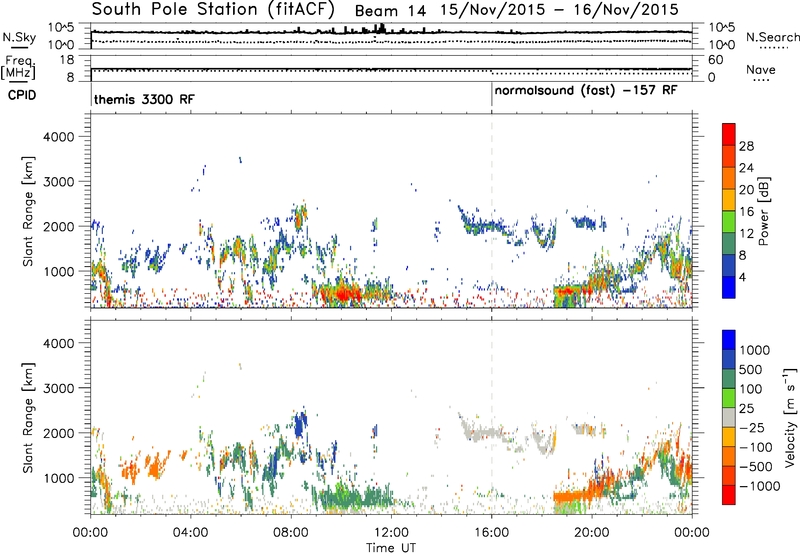The width and height of the screenshot is (800, 554).
Task: Click the 16:00 time tick label
Action: point(491,533)
